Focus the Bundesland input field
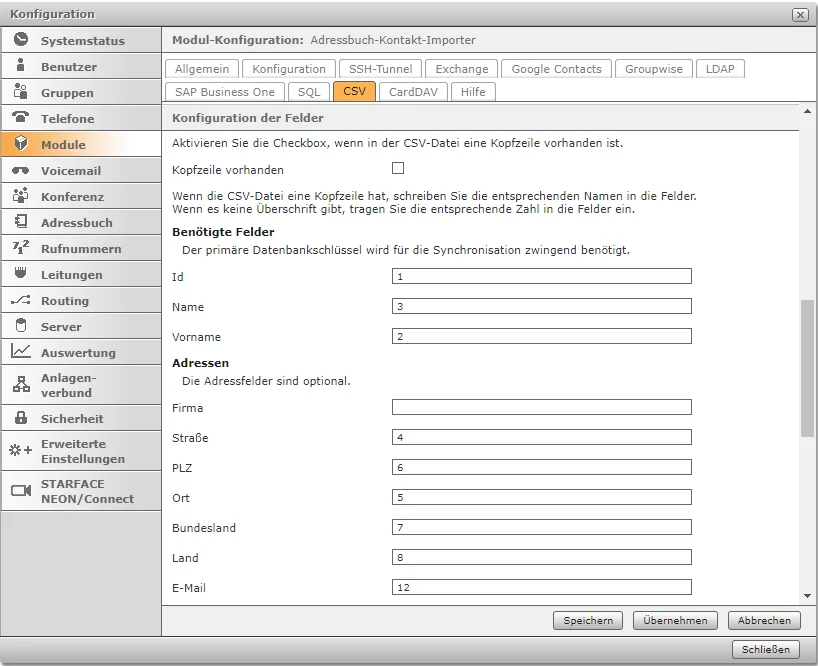 point(542,527)
